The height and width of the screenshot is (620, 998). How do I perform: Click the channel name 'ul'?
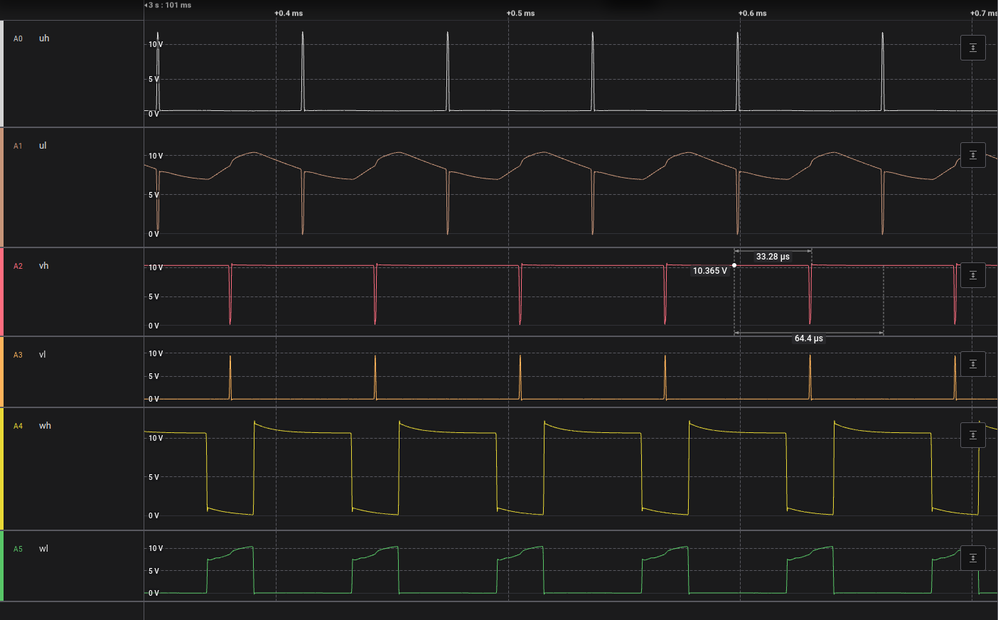click(43, 145)
